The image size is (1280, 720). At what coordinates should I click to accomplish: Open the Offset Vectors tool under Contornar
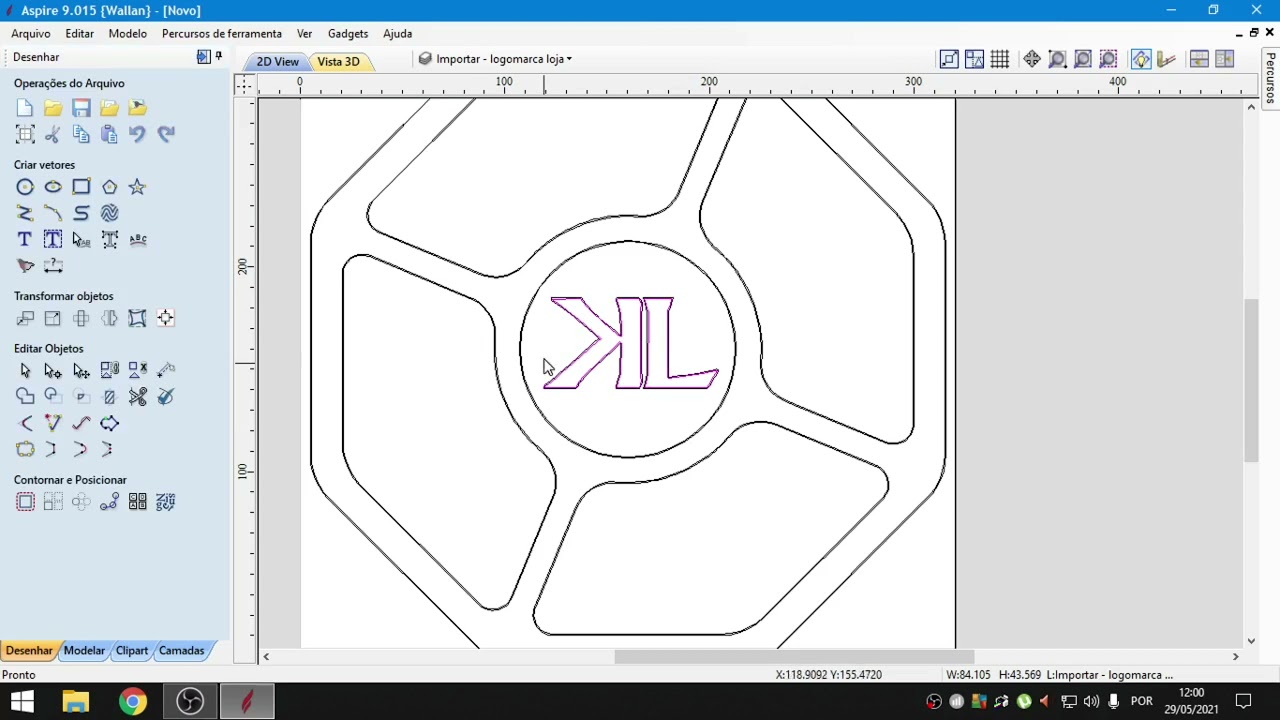click(25, 502)
